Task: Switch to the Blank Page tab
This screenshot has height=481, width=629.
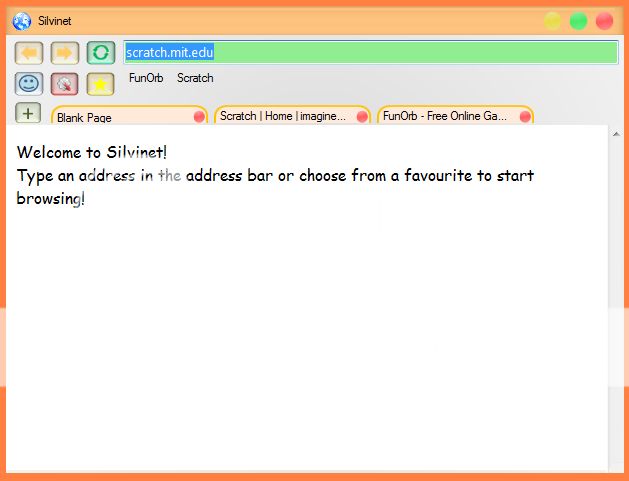Action: (x=129, y=116)
